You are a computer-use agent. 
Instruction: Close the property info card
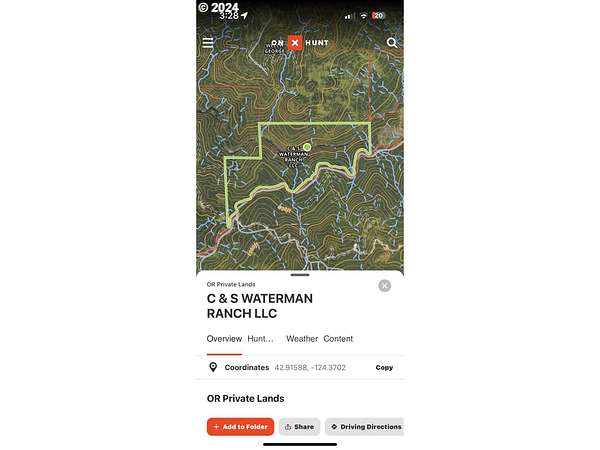coord(385,286)
